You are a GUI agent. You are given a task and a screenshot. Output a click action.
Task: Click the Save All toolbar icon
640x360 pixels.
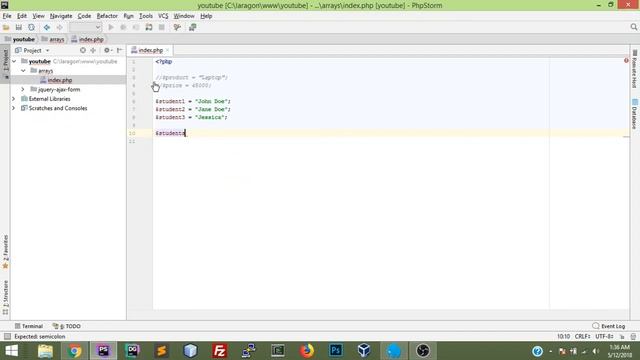(19, 27)
